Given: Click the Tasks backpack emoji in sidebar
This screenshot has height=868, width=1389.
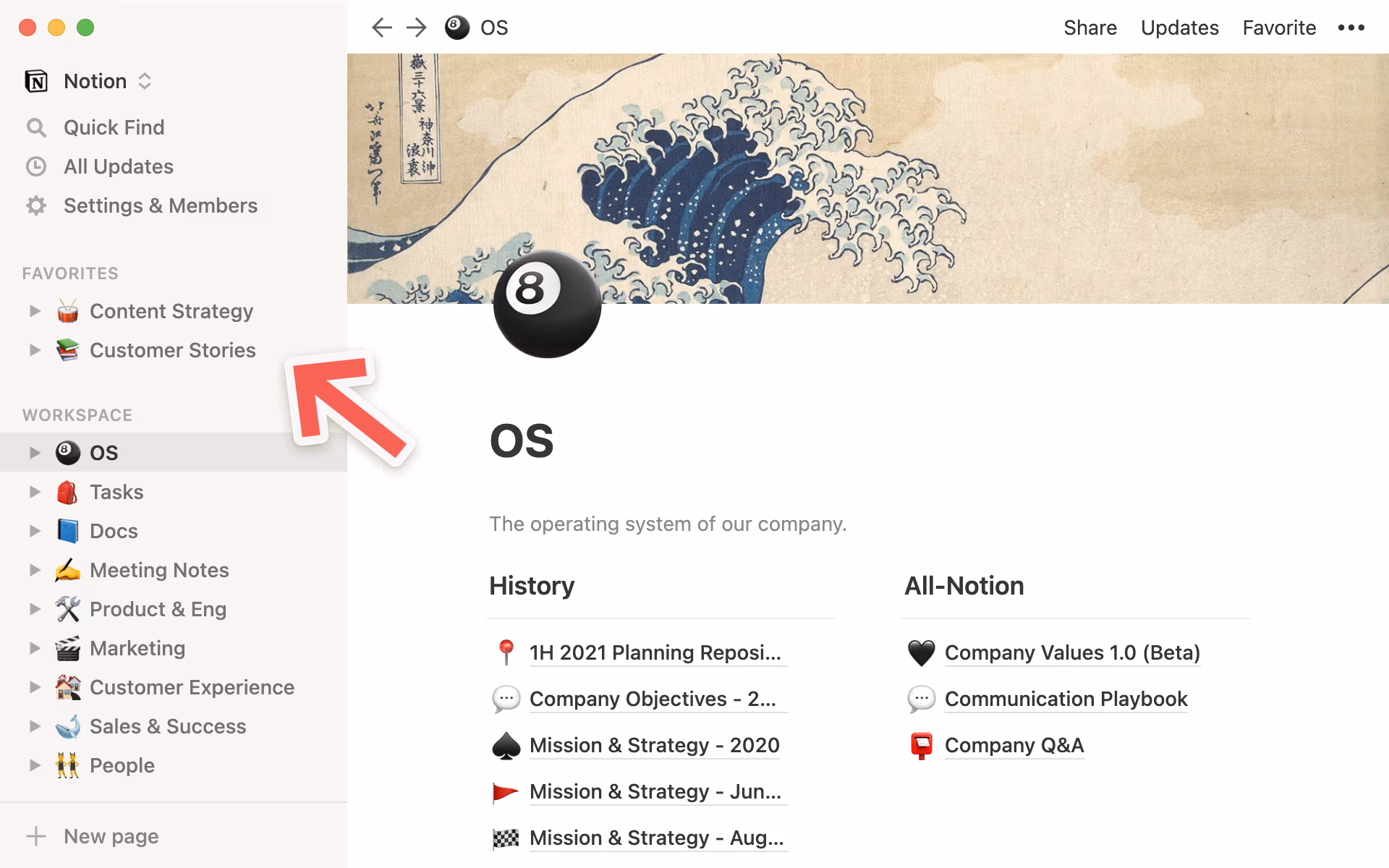Looking at the screenshot, I should click(68, 492).
